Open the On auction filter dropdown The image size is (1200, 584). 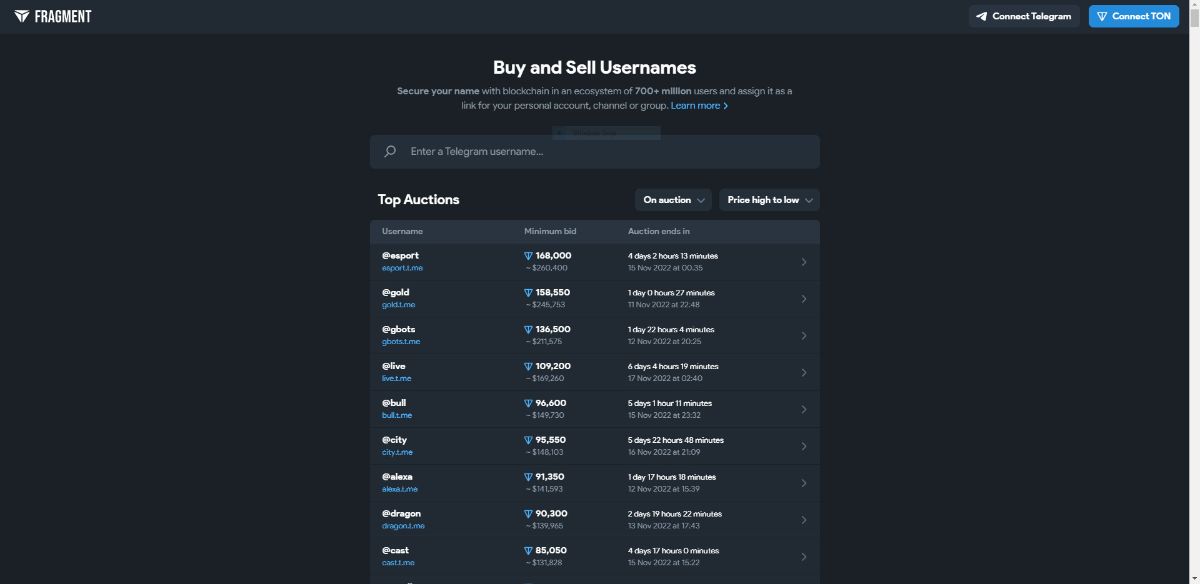pyautogui.click(x=673, y=200)
